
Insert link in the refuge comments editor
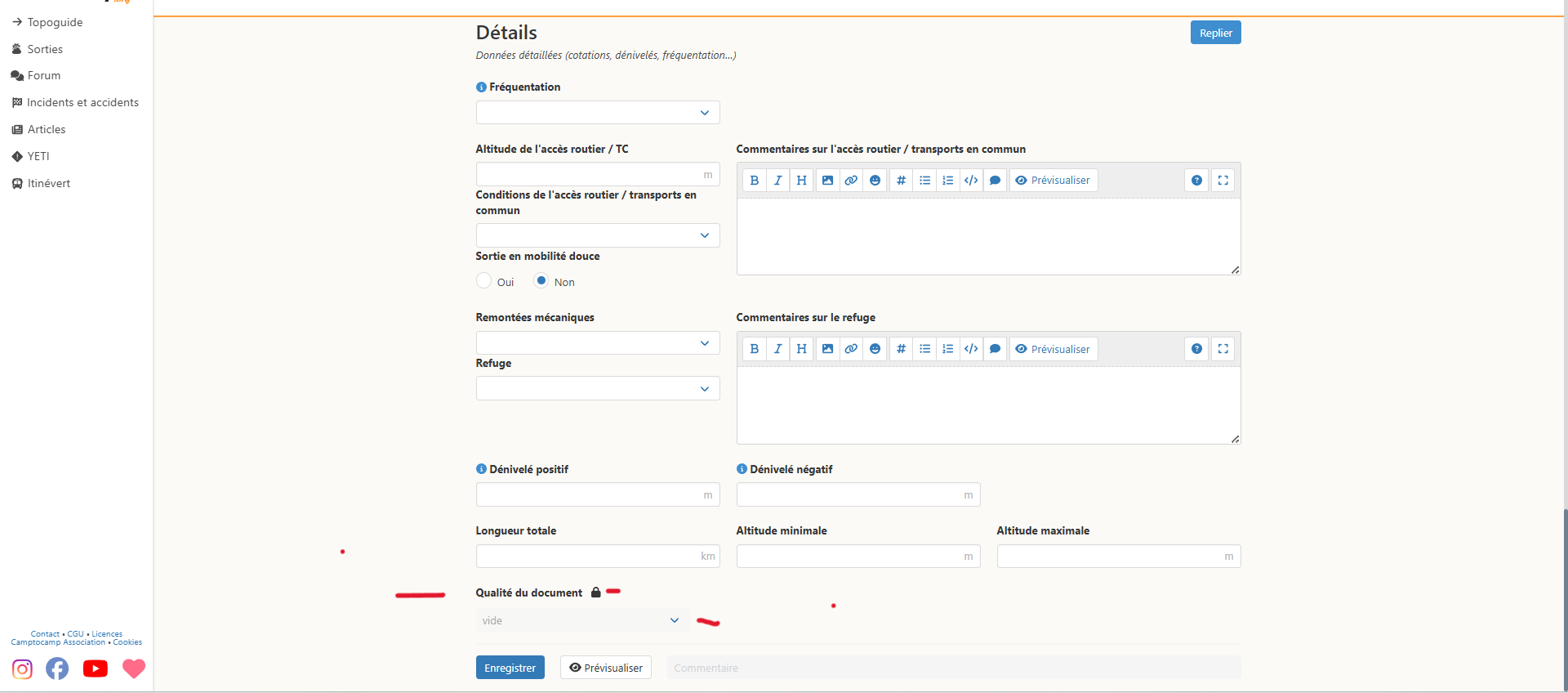click(851, 349)
